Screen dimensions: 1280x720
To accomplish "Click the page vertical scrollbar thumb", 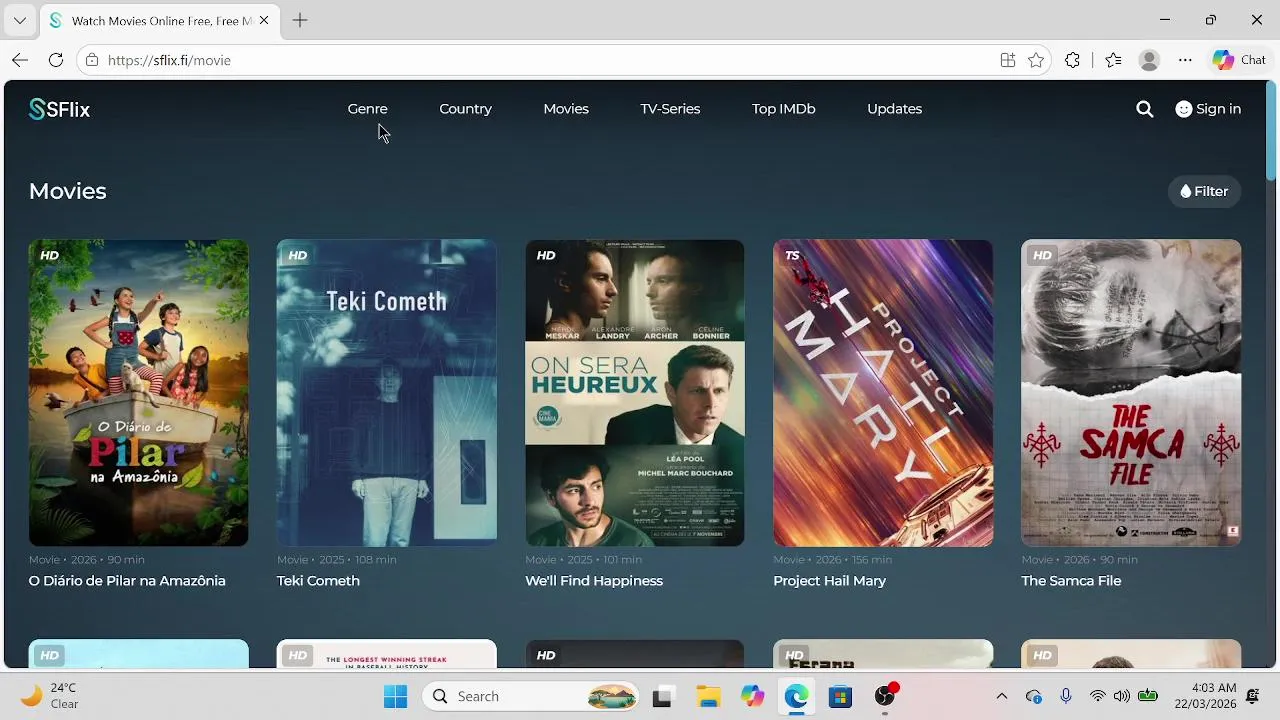I will pos(1271,130).
